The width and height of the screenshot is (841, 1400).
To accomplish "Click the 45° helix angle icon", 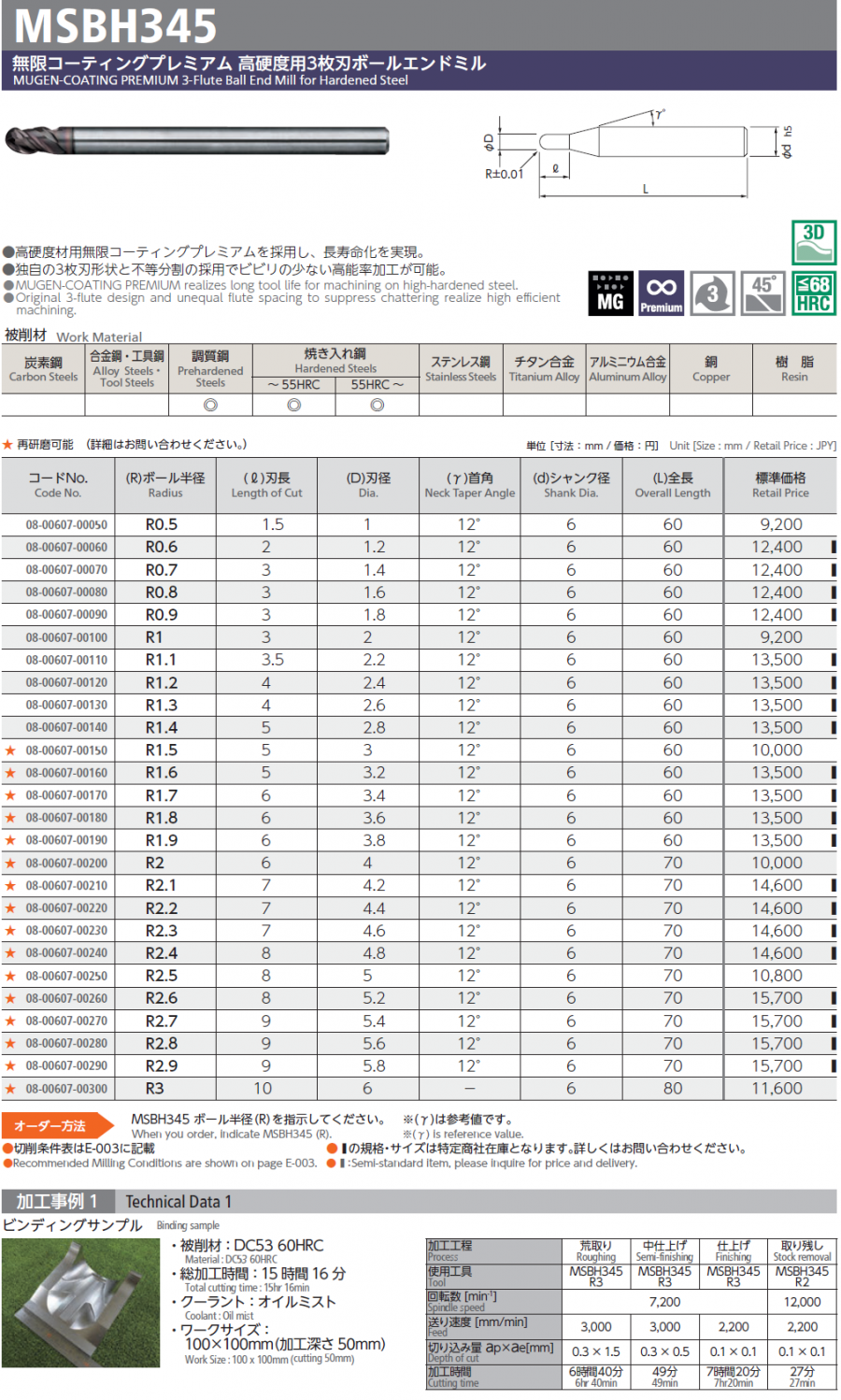I will tap(763, 293).
